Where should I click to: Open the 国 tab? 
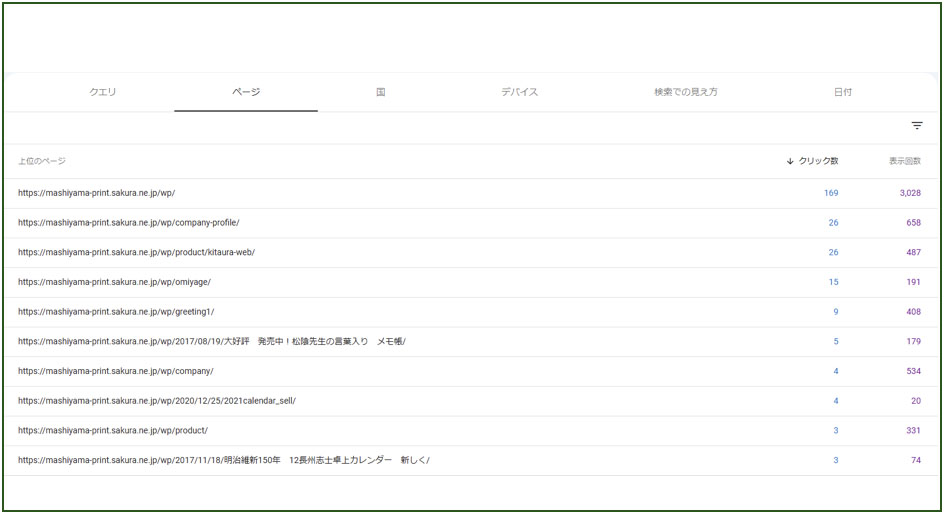tap(381, 92)
